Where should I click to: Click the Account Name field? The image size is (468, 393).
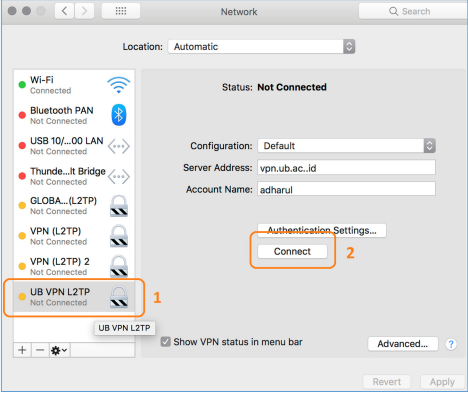[346, 189]
